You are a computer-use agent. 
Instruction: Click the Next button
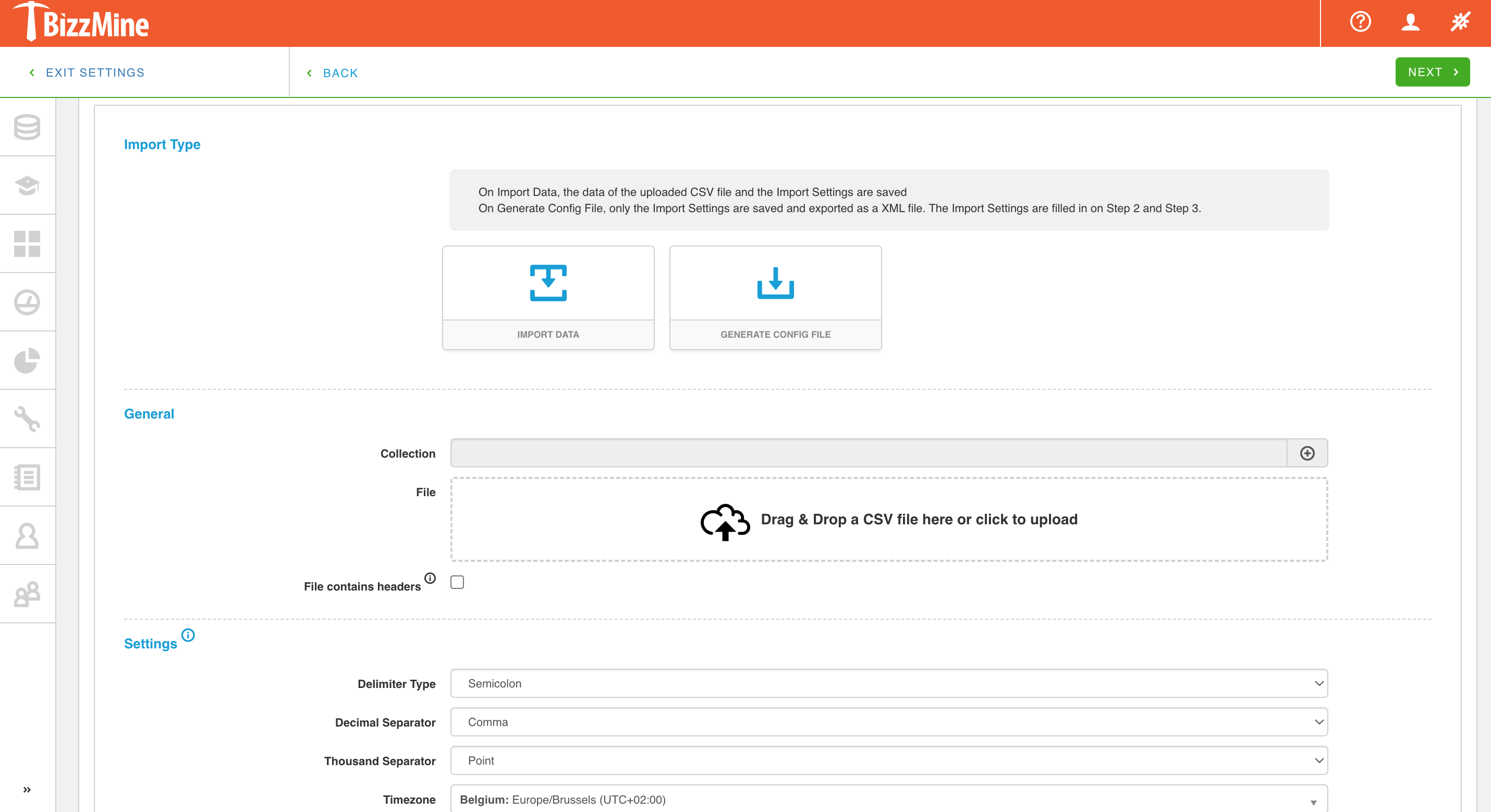[x=1432, y=72]
